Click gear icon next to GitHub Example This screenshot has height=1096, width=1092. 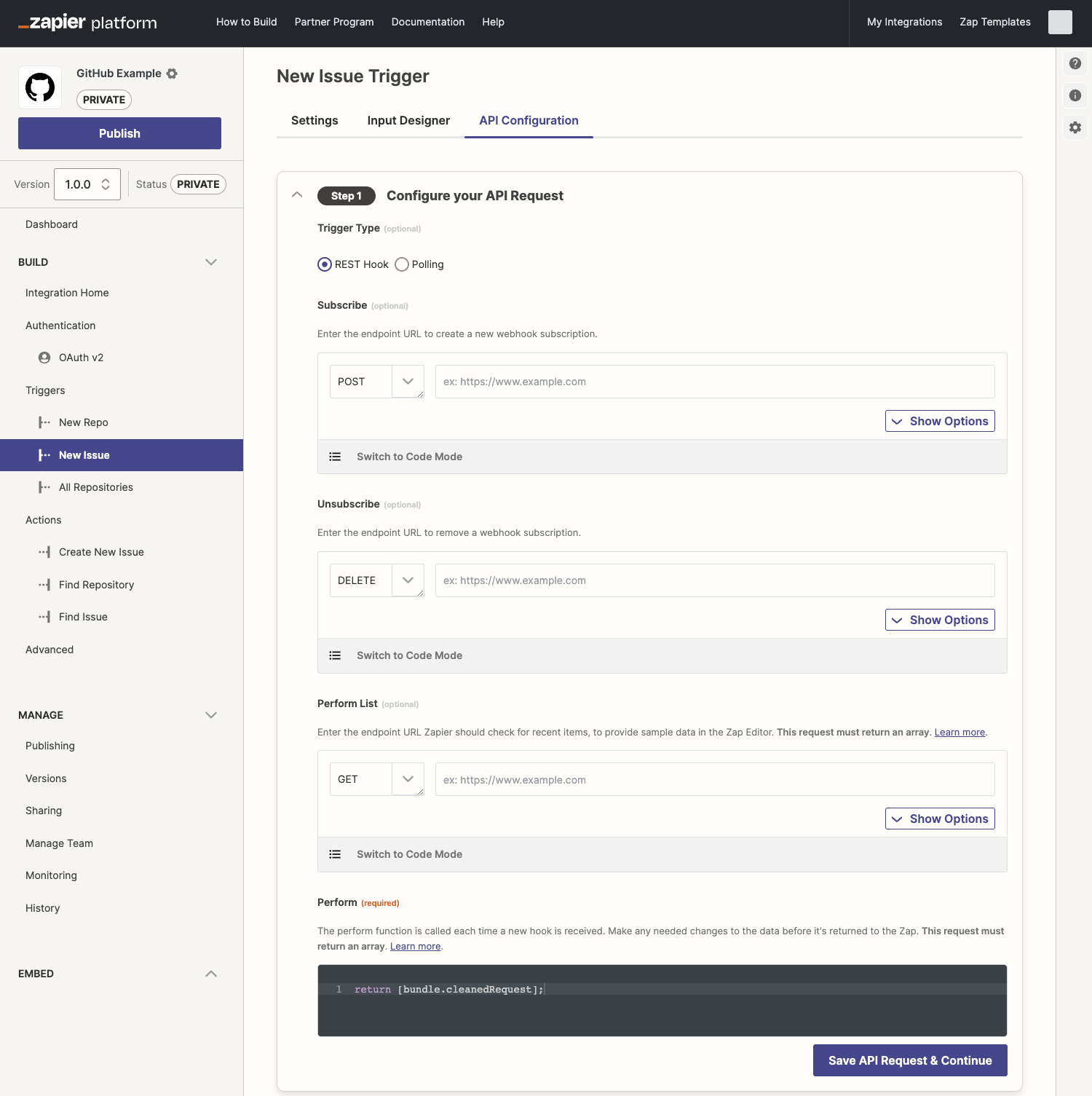pyautogui.click(x=172, y=74)
